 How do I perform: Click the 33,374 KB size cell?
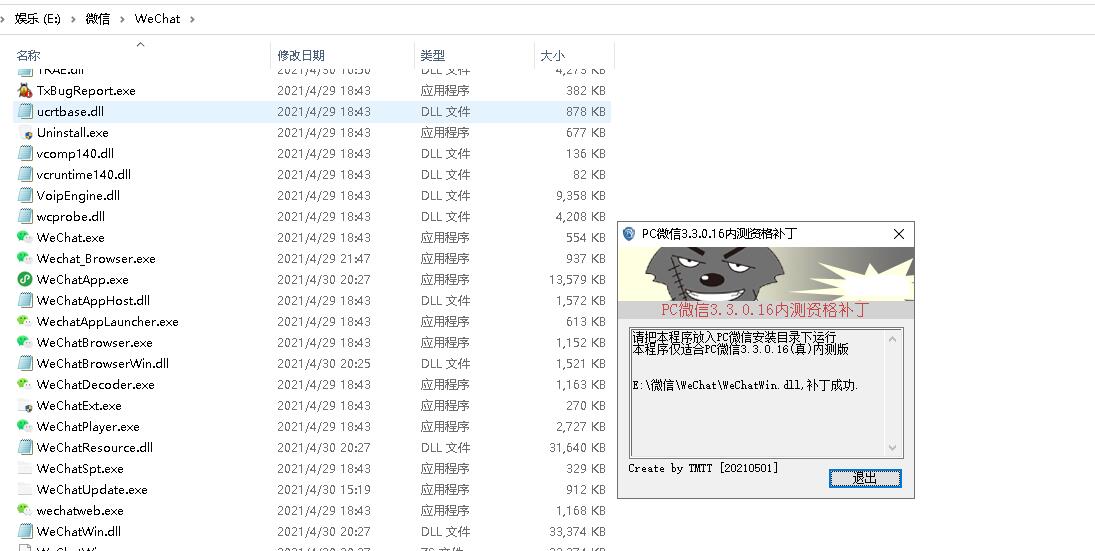coord(577,531)
